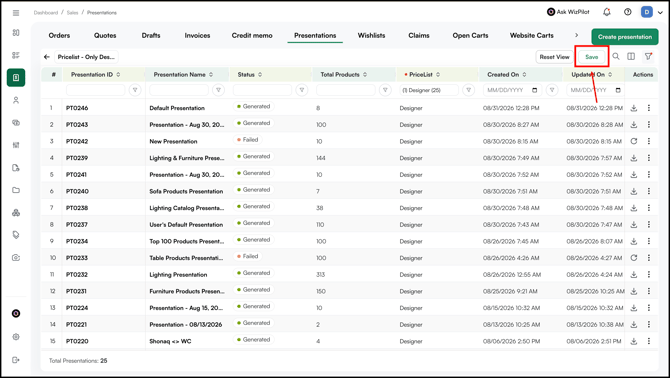Image resolution: width=670 pixels, height=378 pixels.
Task: Open the notifications bell
Action: click(x=606, y=12)
